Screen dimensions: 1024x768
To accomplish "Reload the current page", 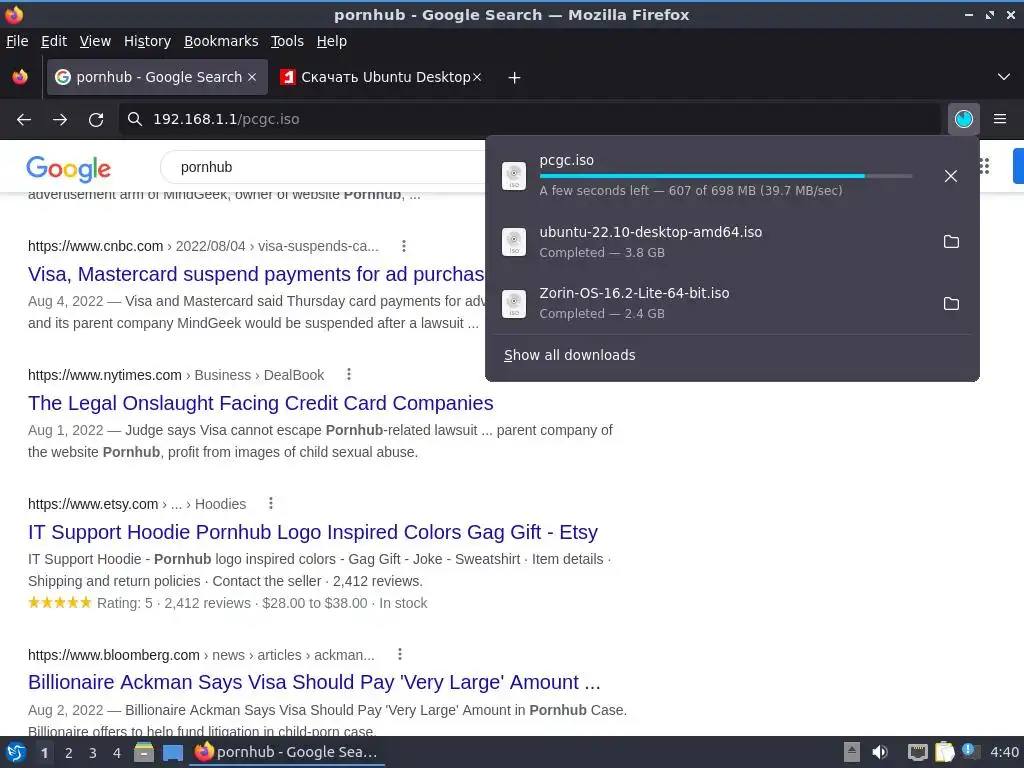I will 96,119.
